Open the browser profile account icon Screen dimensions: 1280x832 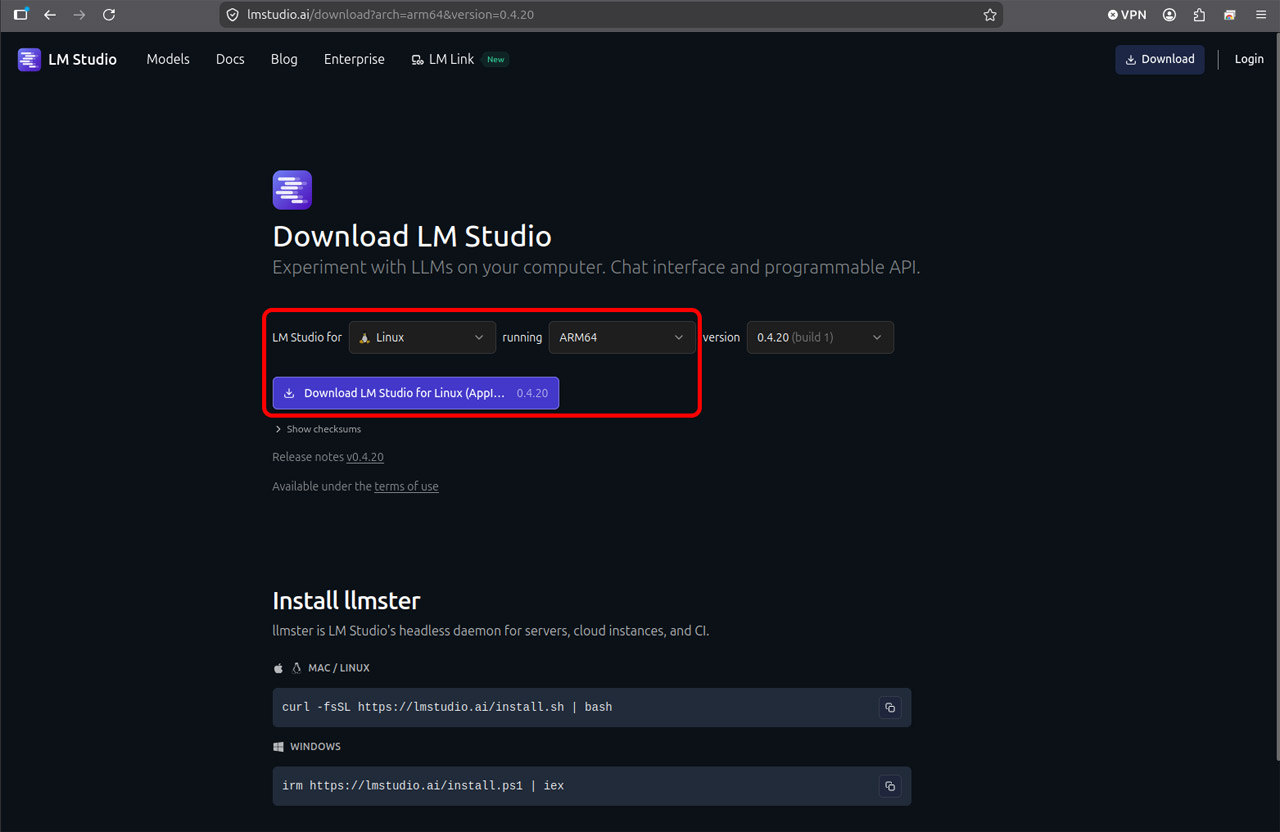[x=1170, y=15]
